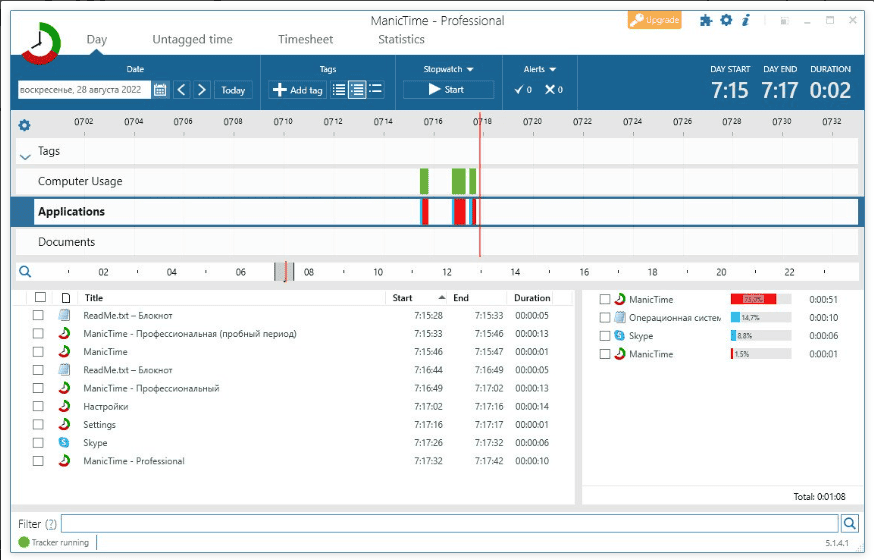Select the middle list view mode icon
874x560 pixels.
click(x=357, y=90)
